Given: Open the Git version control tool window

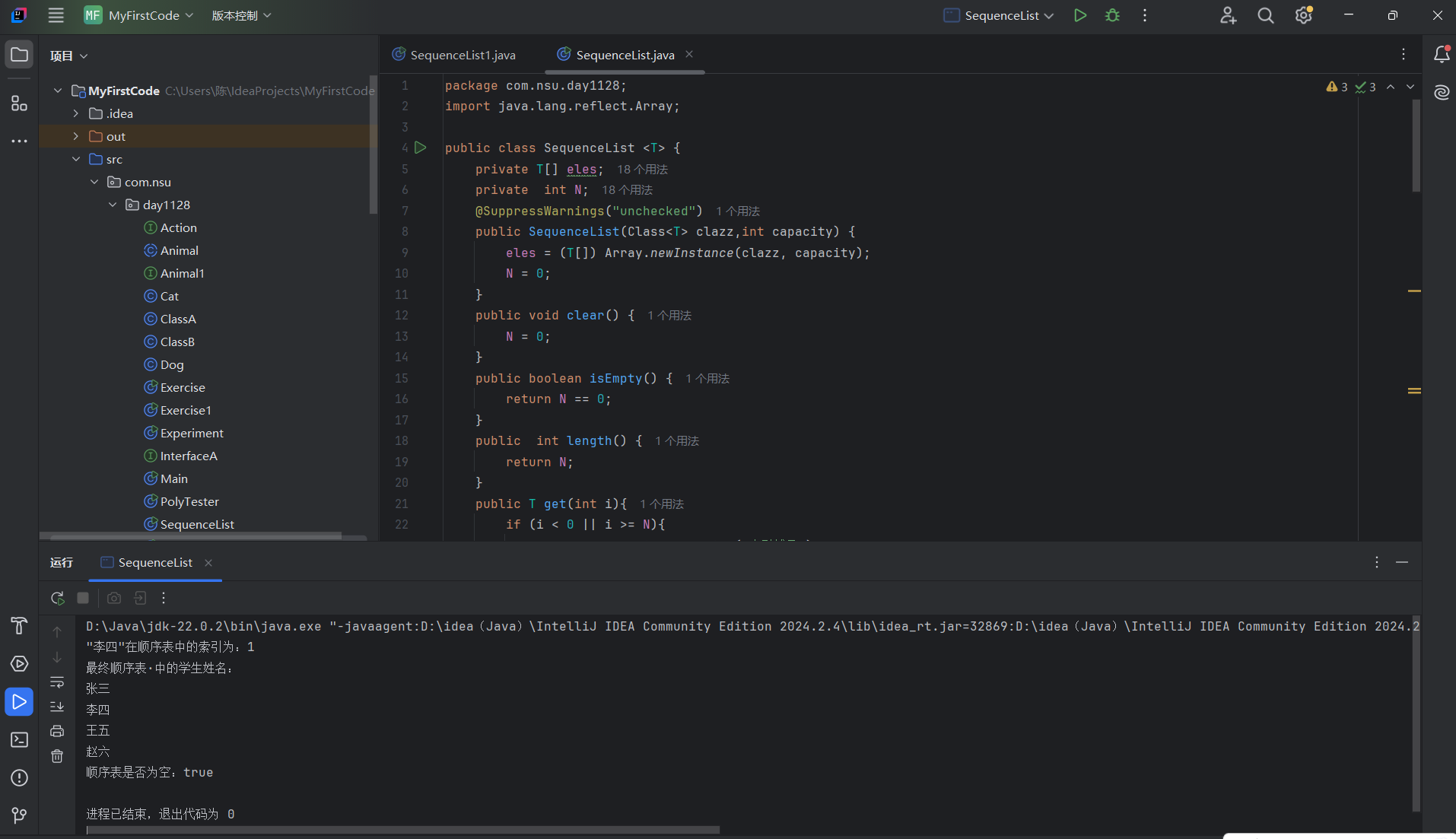Looking at the screenshot, I should [19, 815].
